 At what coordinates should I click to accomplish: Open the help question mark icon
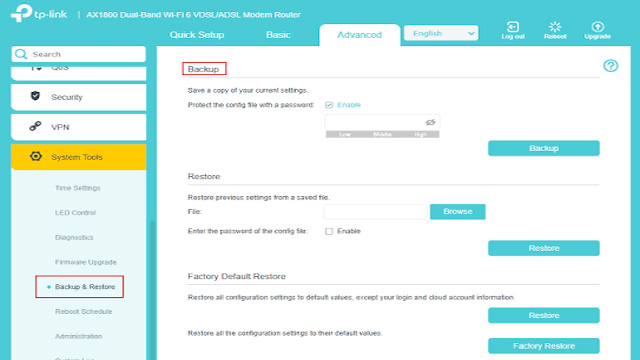pos(611,66)
